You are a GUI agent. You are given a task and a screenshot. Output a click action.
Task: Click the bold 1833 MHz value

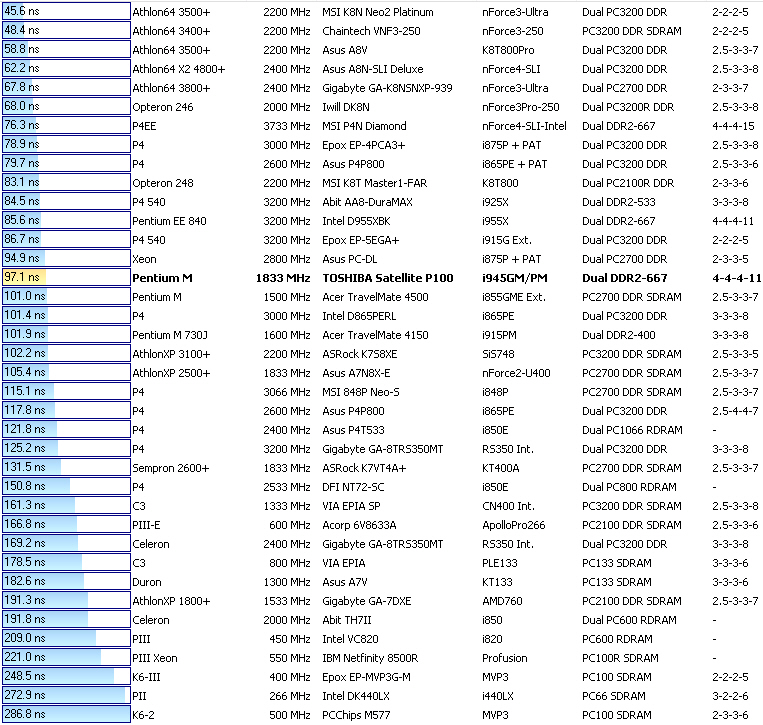(283, 278)
